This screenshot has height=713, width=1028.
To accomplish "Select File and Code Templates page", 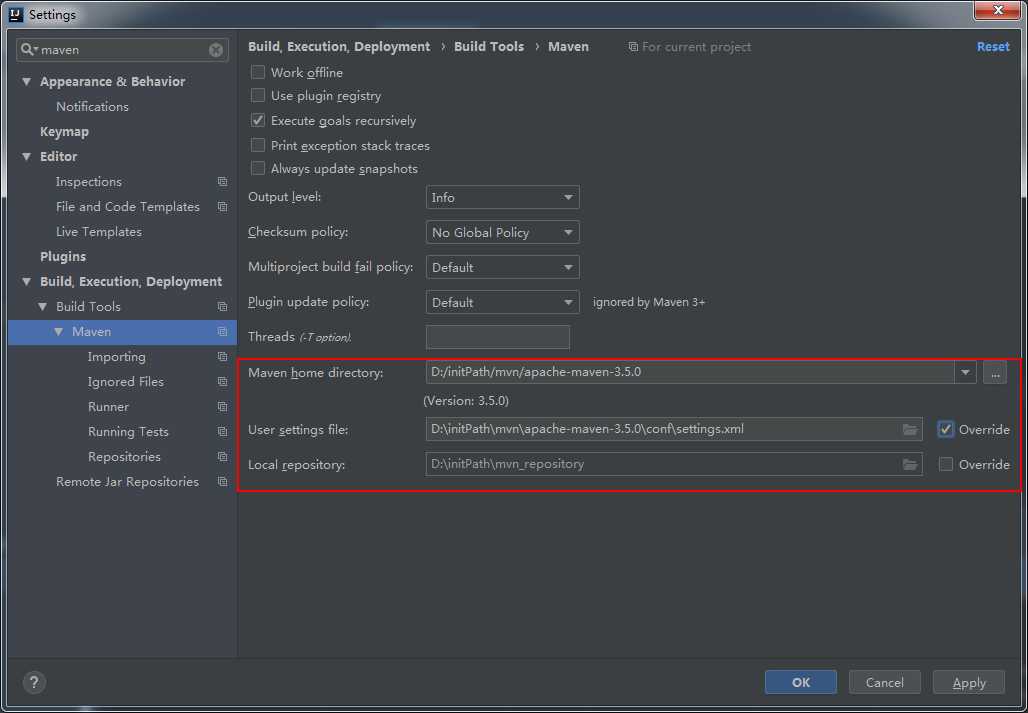I will [128, 206].
